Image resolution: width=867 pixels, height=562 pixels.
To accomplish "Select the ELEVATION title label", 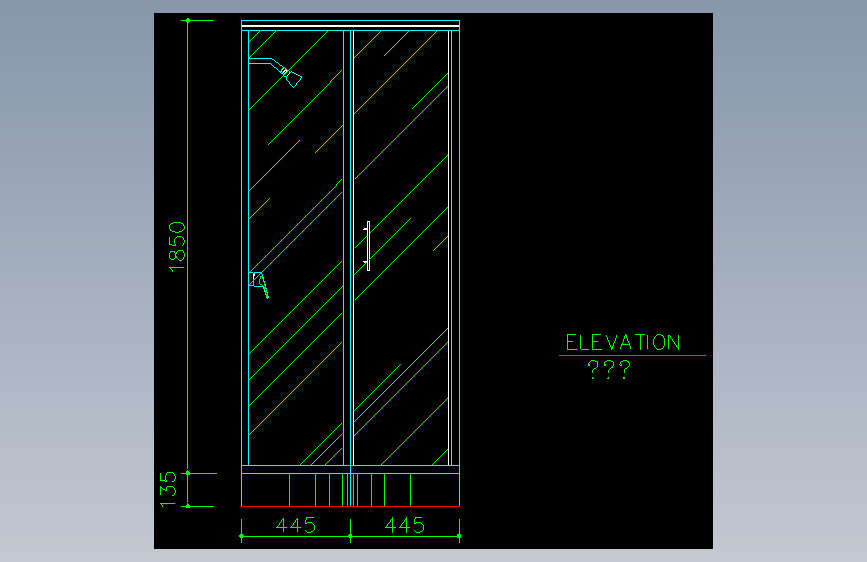I will tap(623, 342).
